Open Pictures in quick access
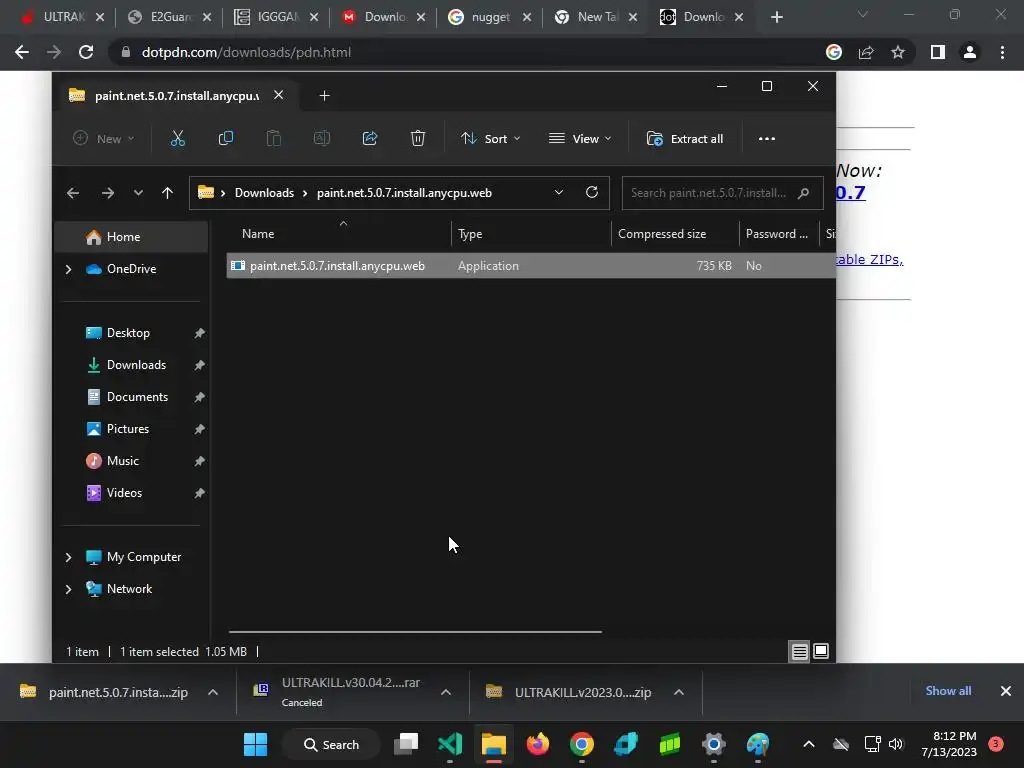This screenshot has width=1024, height=768. (x=127, y=429)
